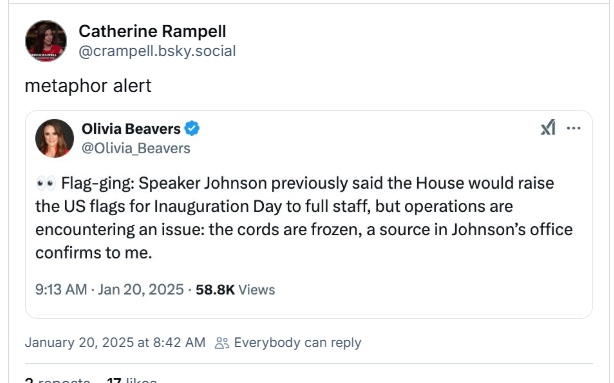Screen dimensions: 614x383
Task: Click the quoted tweet body text
Action: (304, 218)
